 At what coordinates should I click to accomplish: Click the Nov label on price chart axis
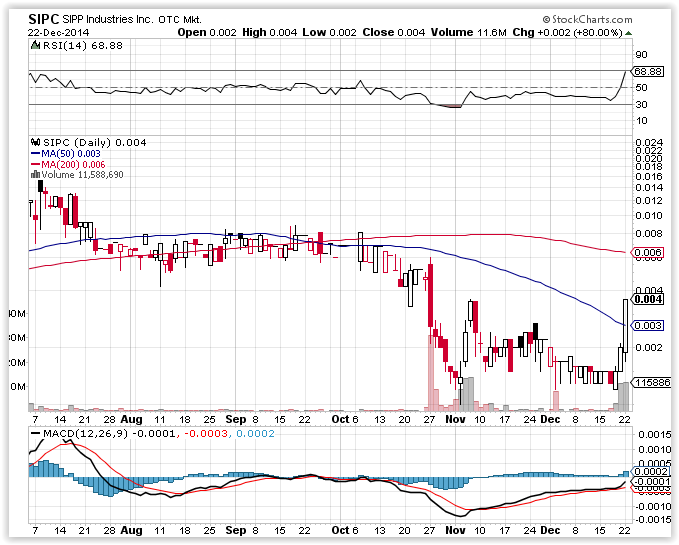point(456,418)
